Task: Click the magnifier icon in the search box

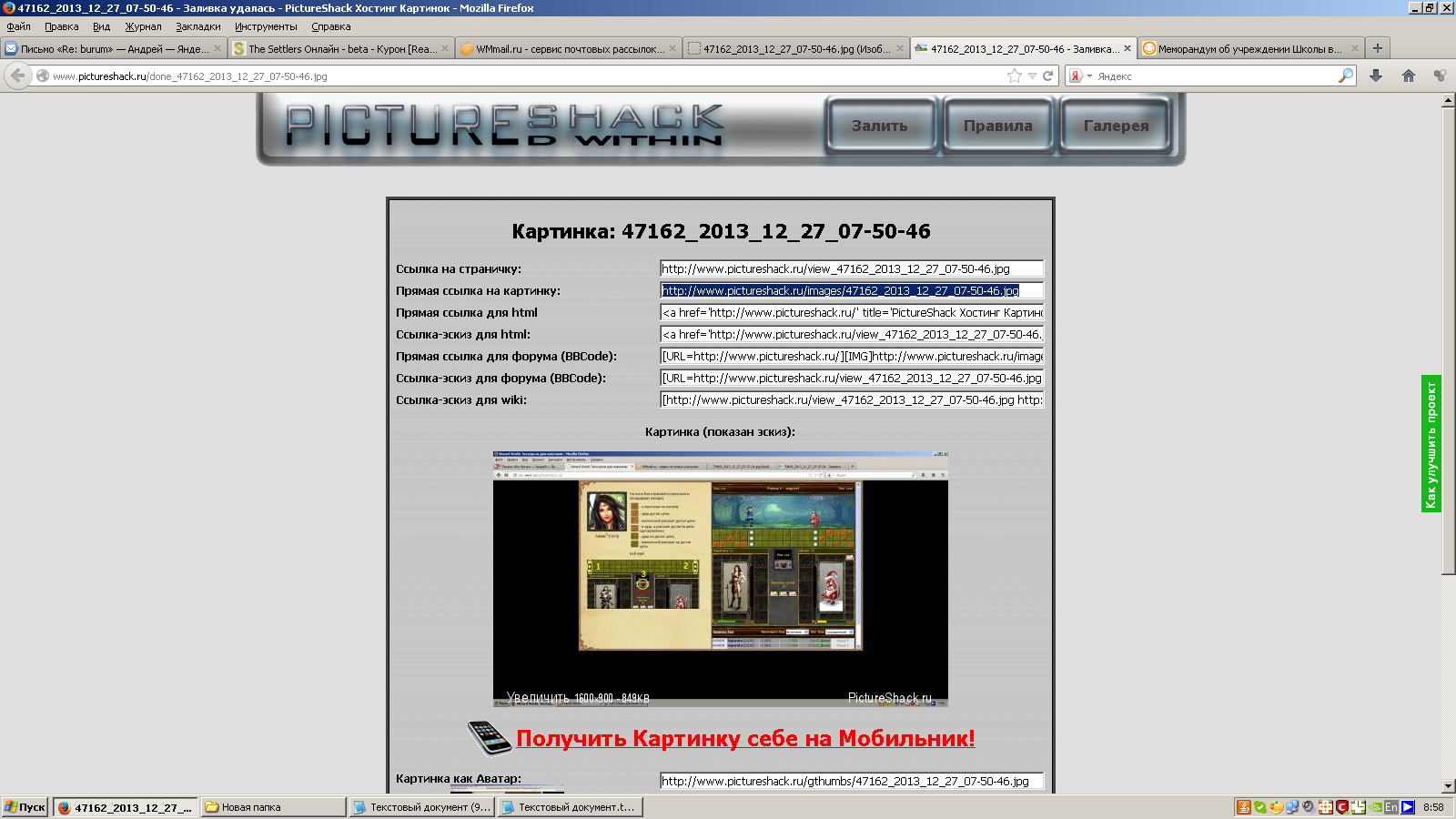Action: (x=1345, y=76)
